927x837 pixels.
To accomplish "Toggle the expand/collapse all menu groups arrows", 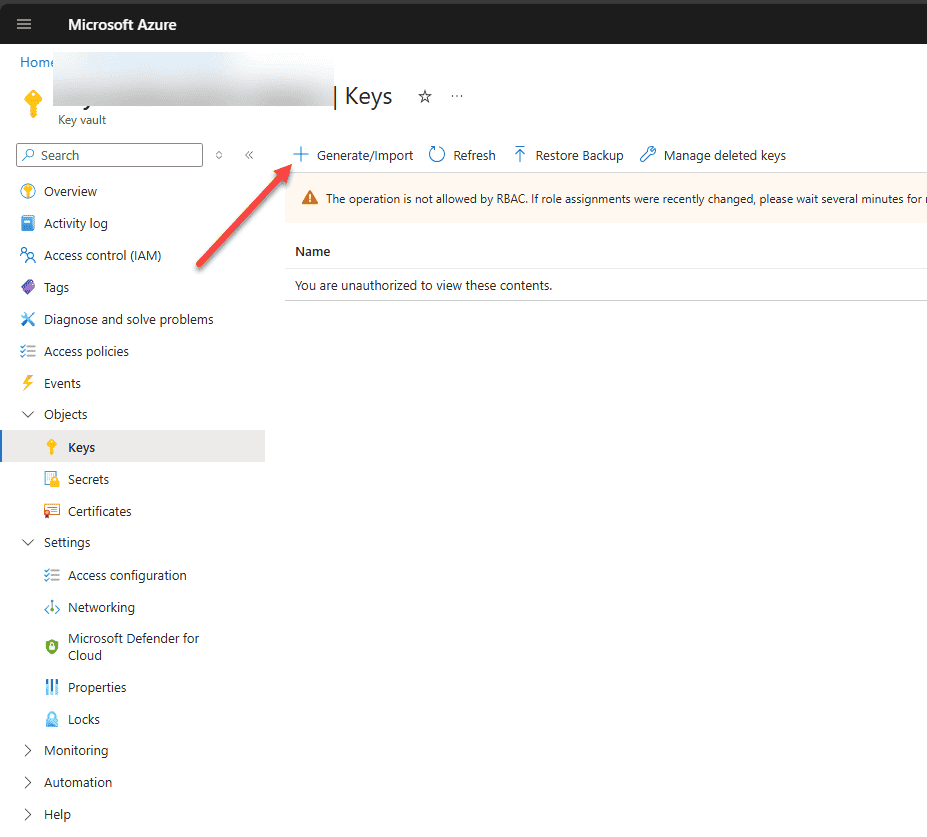I will 219,155.
